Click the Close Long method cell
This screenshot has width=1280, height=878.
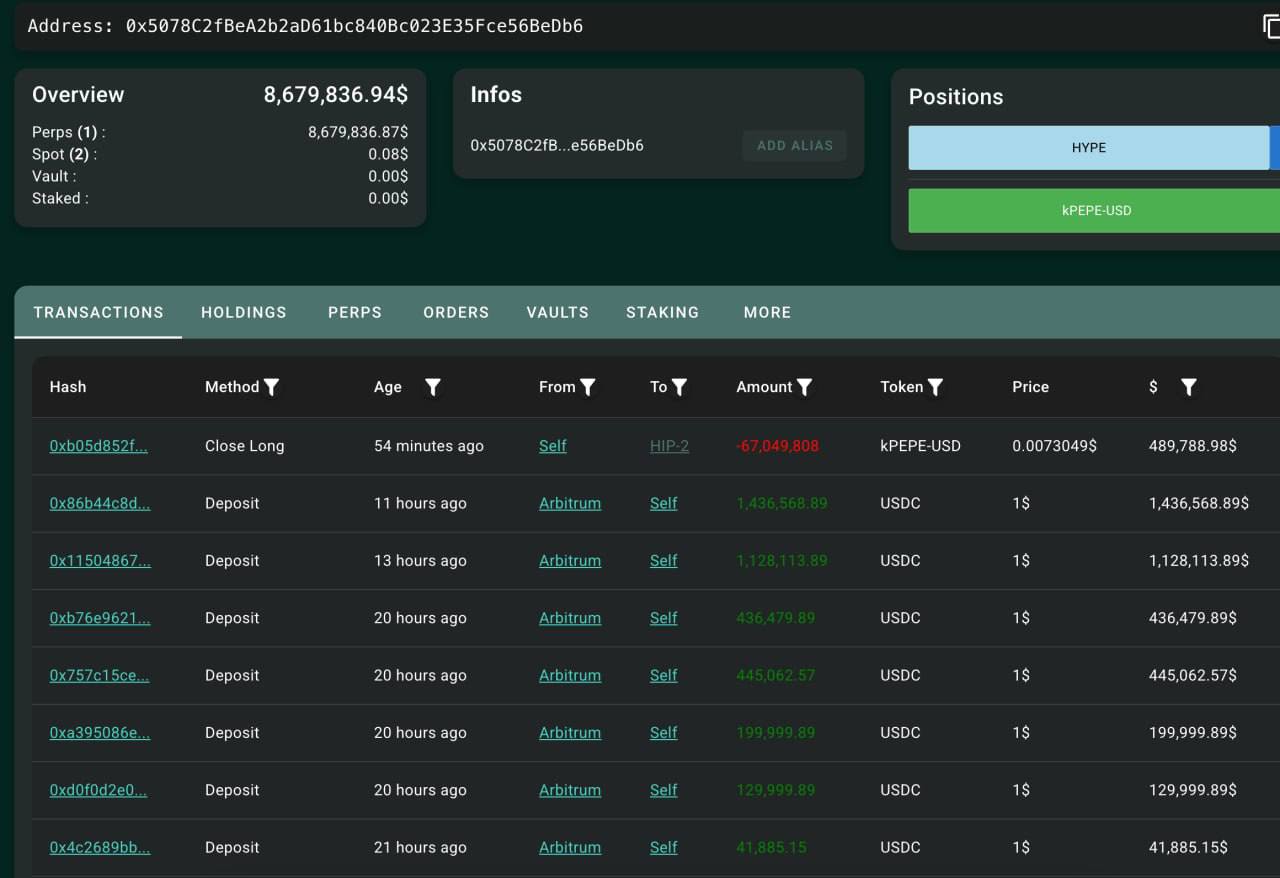tap(245, 446)
